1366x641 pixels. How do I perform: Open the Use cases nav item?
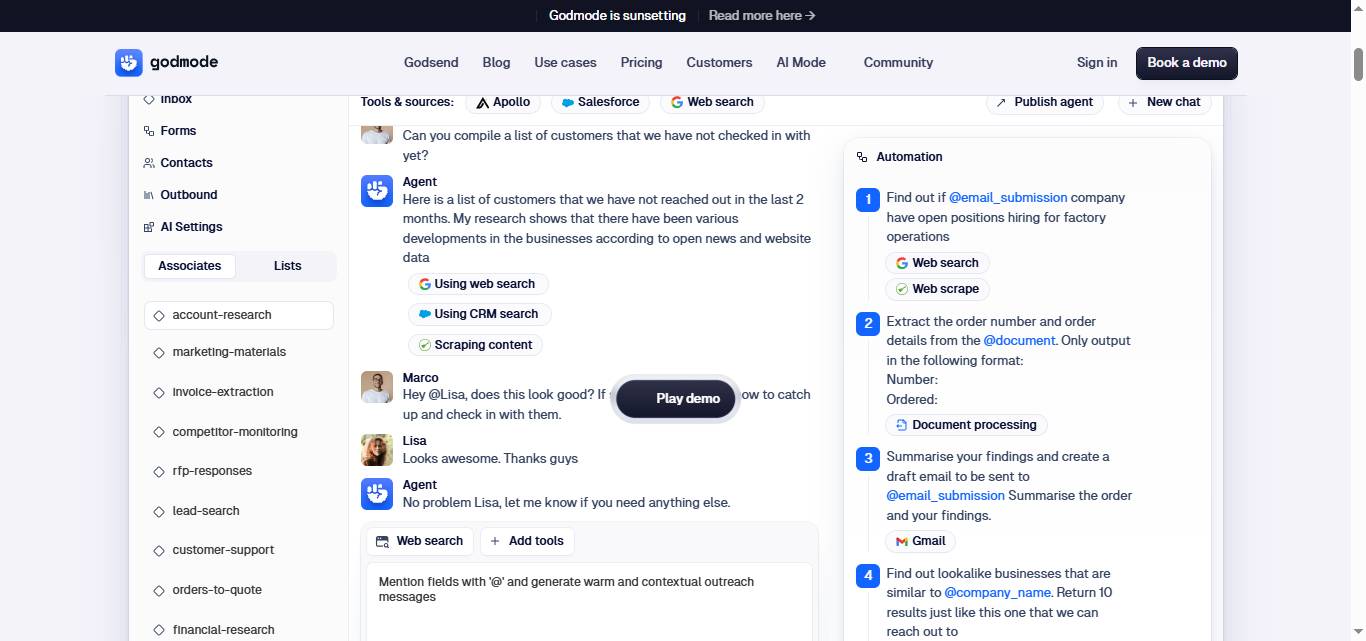pyautogui.click(x=565, y=62)
